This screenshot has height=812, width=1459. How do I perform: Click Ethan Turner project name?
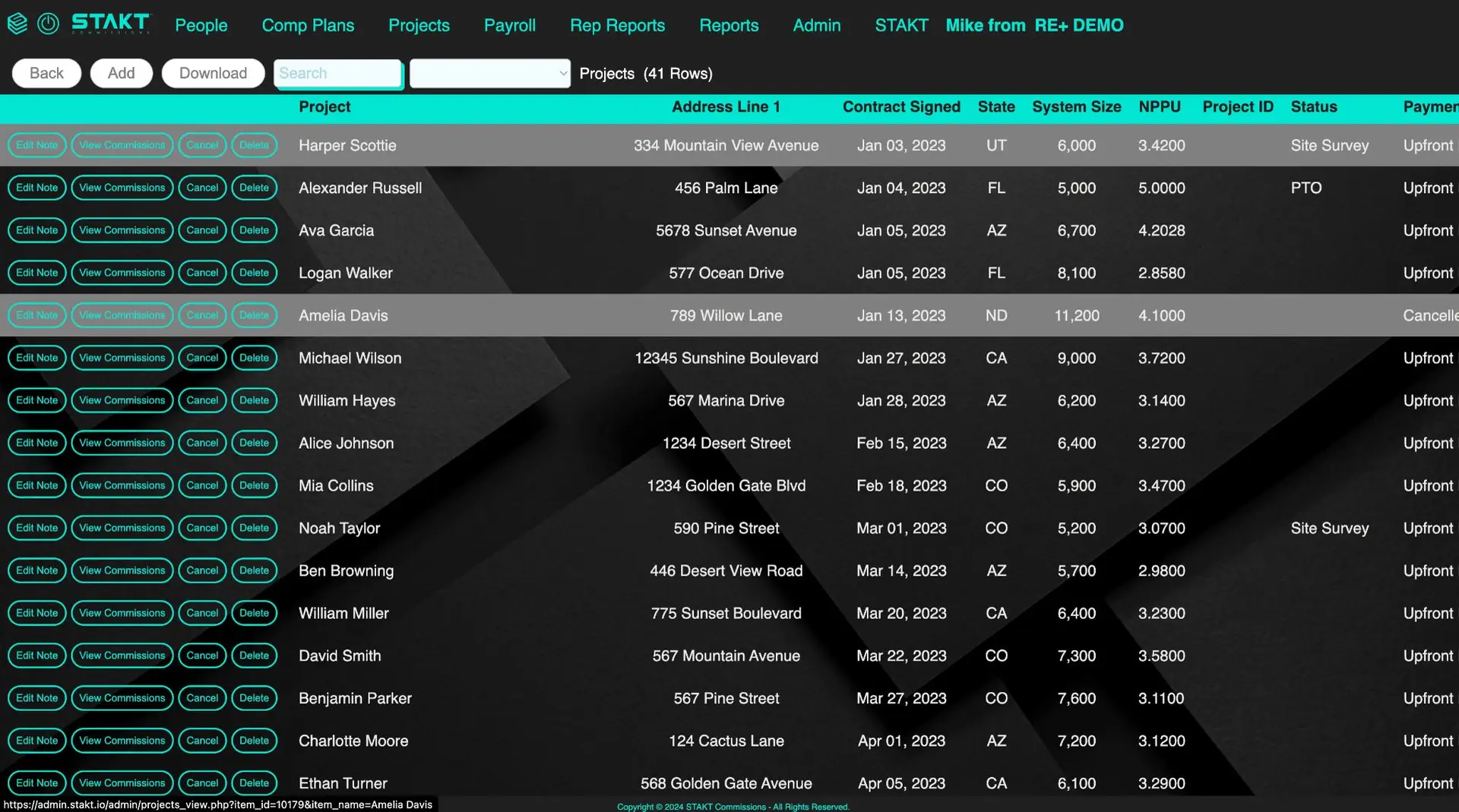pos(343,783)
